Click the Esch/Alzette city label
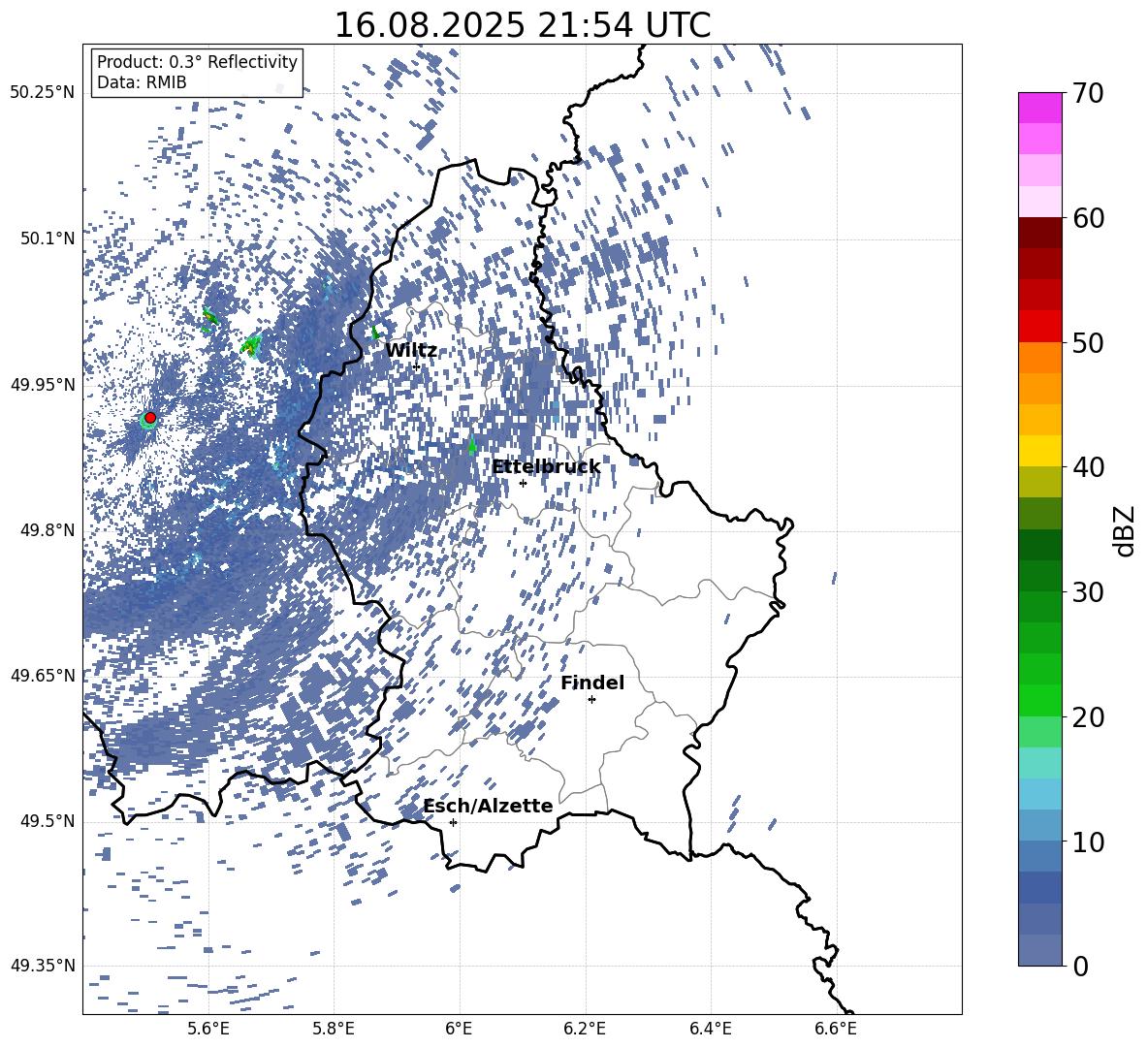Screen dimensions: 1148x1048 (x=488, y=806)
